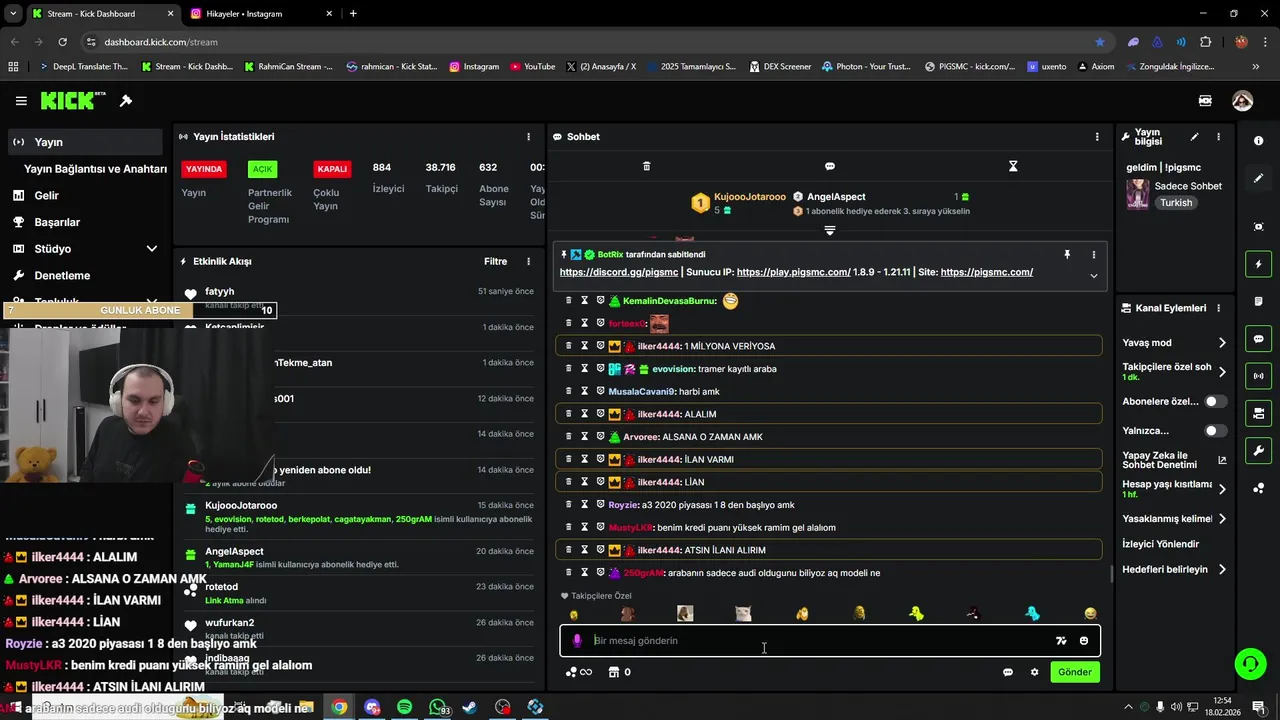
Task: Click the wrench icon in right sidebar
Action: tap(1258, 451)
